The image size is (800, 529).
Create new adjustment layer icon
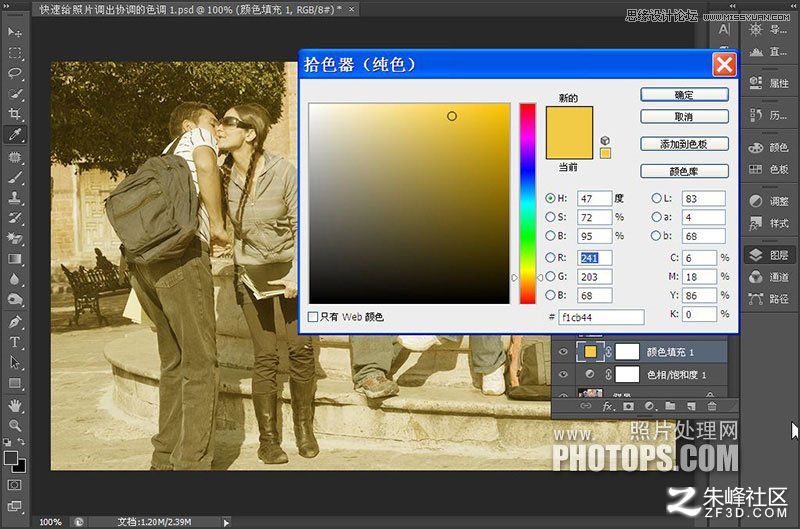click(649, 406)
